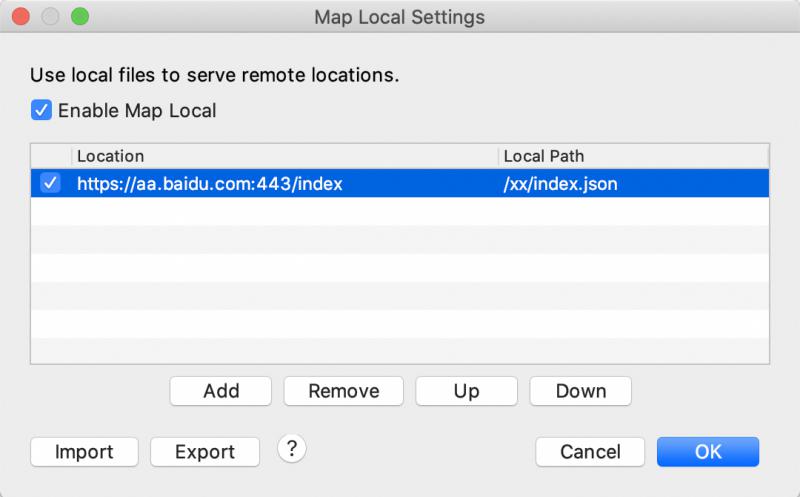This screenshot has width=800, height=497.
Task: Uncheck the aa.baidu.com mapping row checkbox
Action: pos(51,183)
